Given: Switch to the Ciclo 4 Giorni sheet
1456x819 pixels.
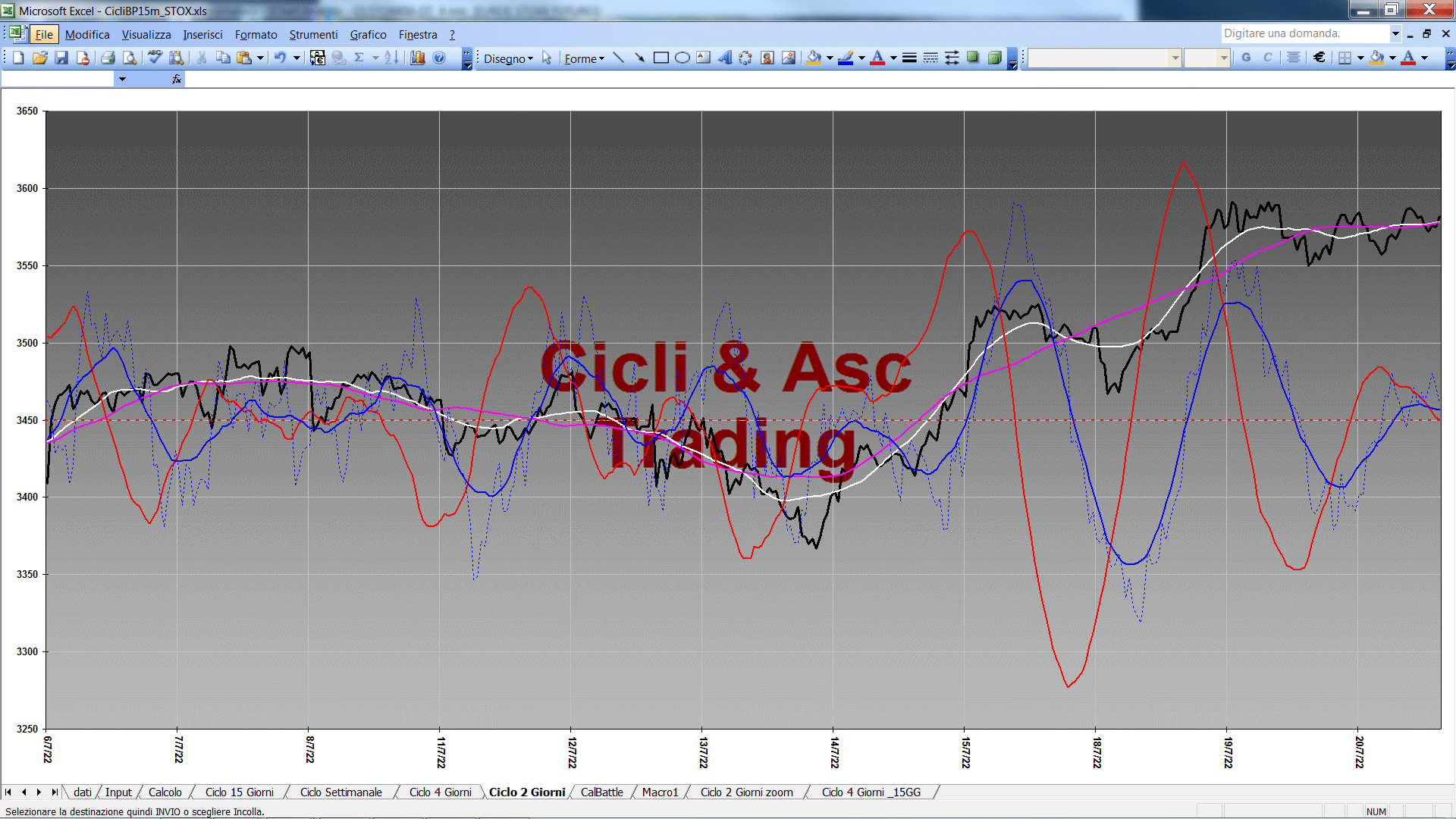Looking at the screenshot, I should click(440, 792).
